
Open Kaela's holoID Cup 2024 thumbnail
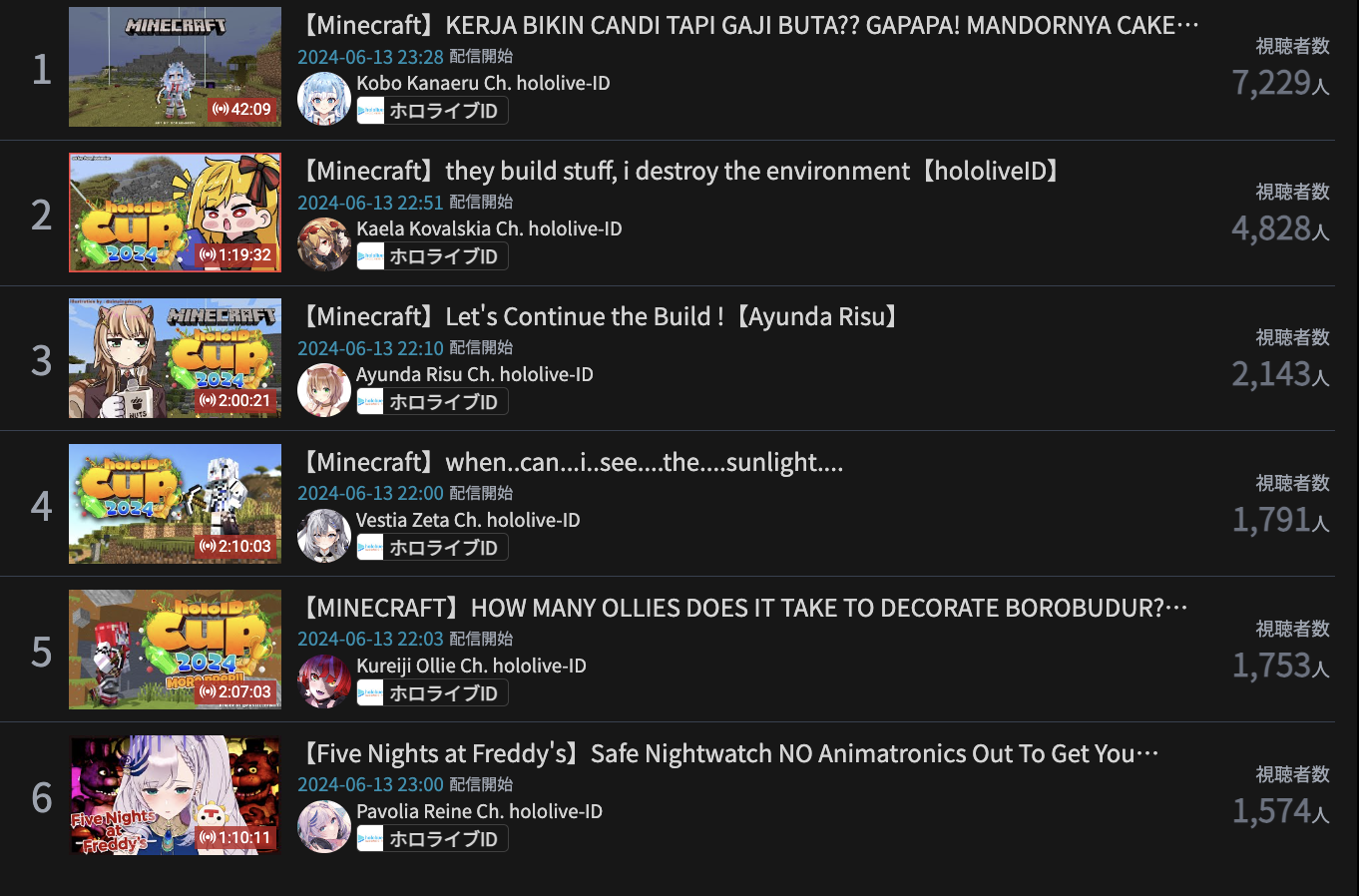(175, 213)
